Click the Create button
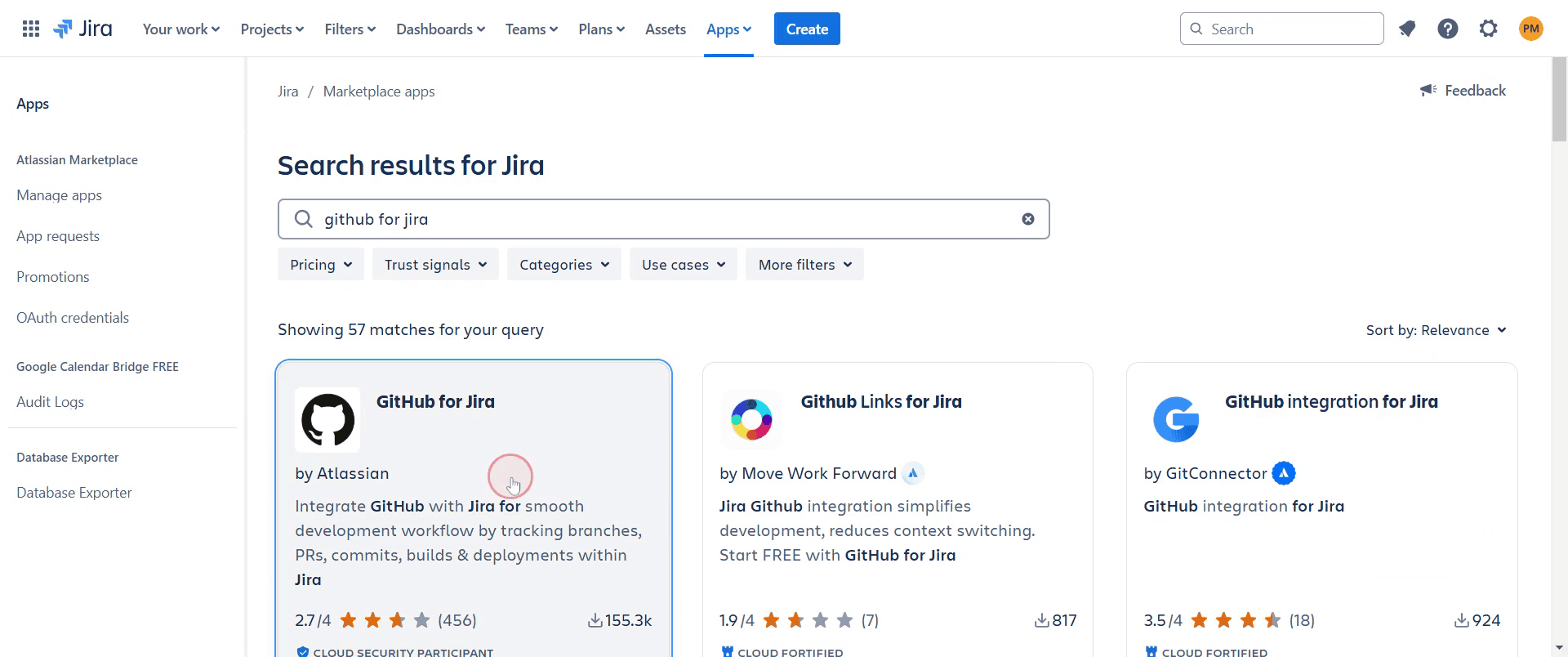 tap(807, 29)
